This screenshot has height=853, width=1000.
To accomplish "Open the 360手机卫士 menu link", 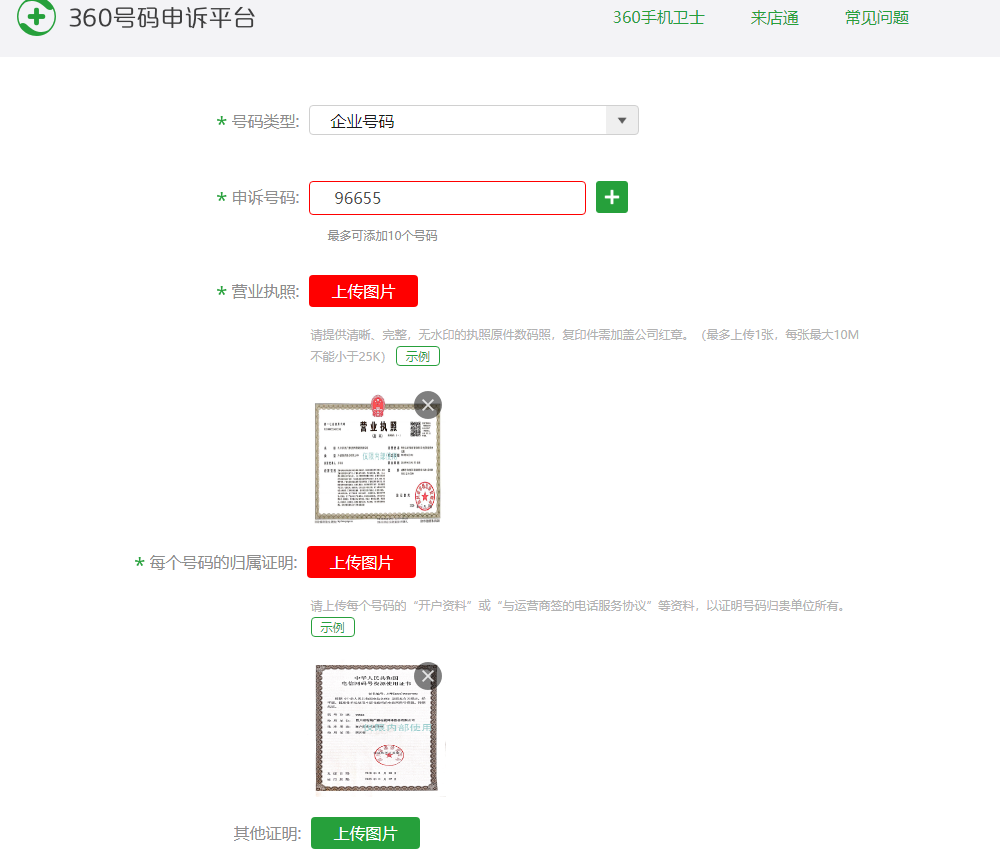I will (658, 17).
